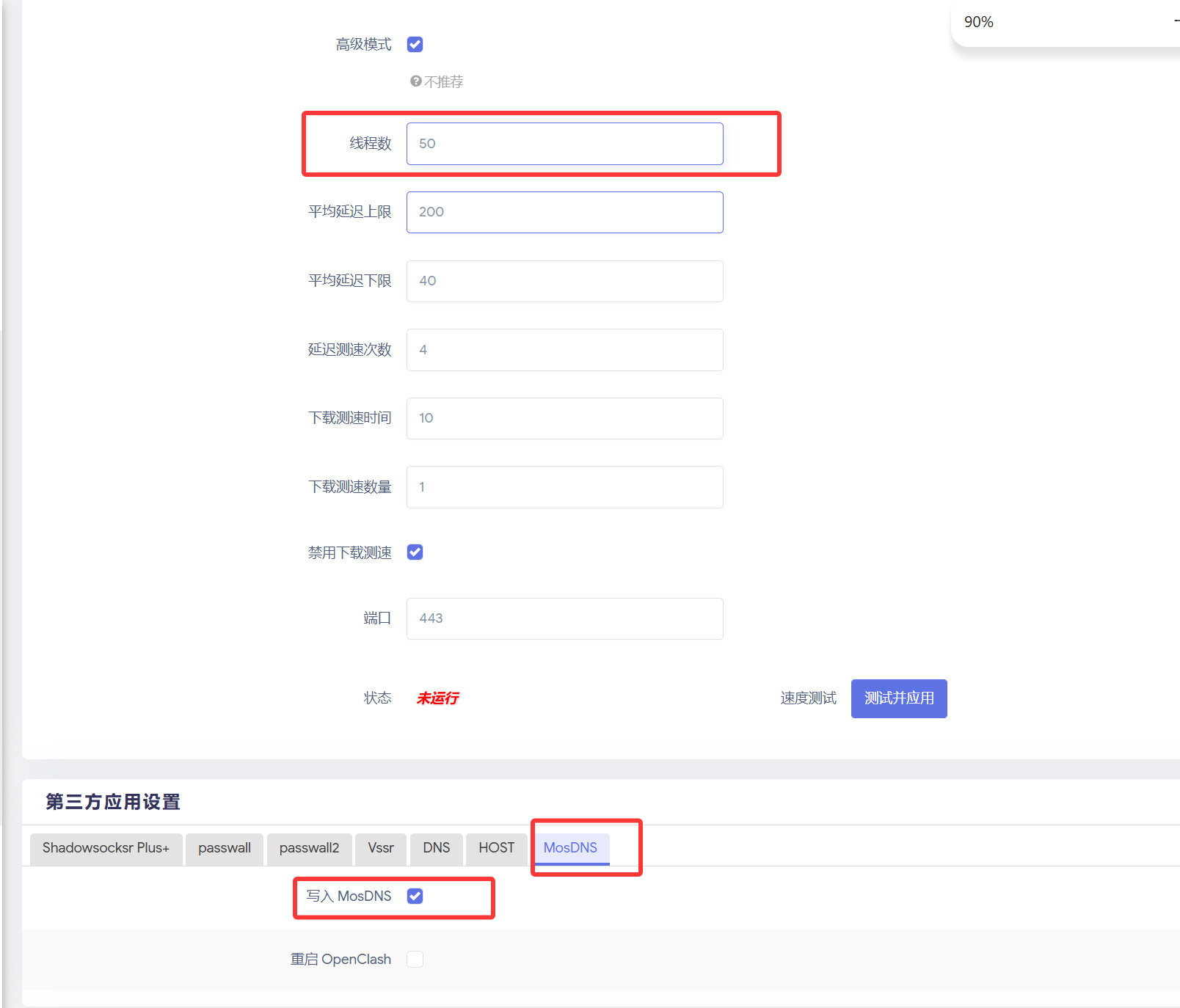Click the 端口 port input field
Image resolution: width=1180 pixels, height=1008 pixels.
point(564,618)
